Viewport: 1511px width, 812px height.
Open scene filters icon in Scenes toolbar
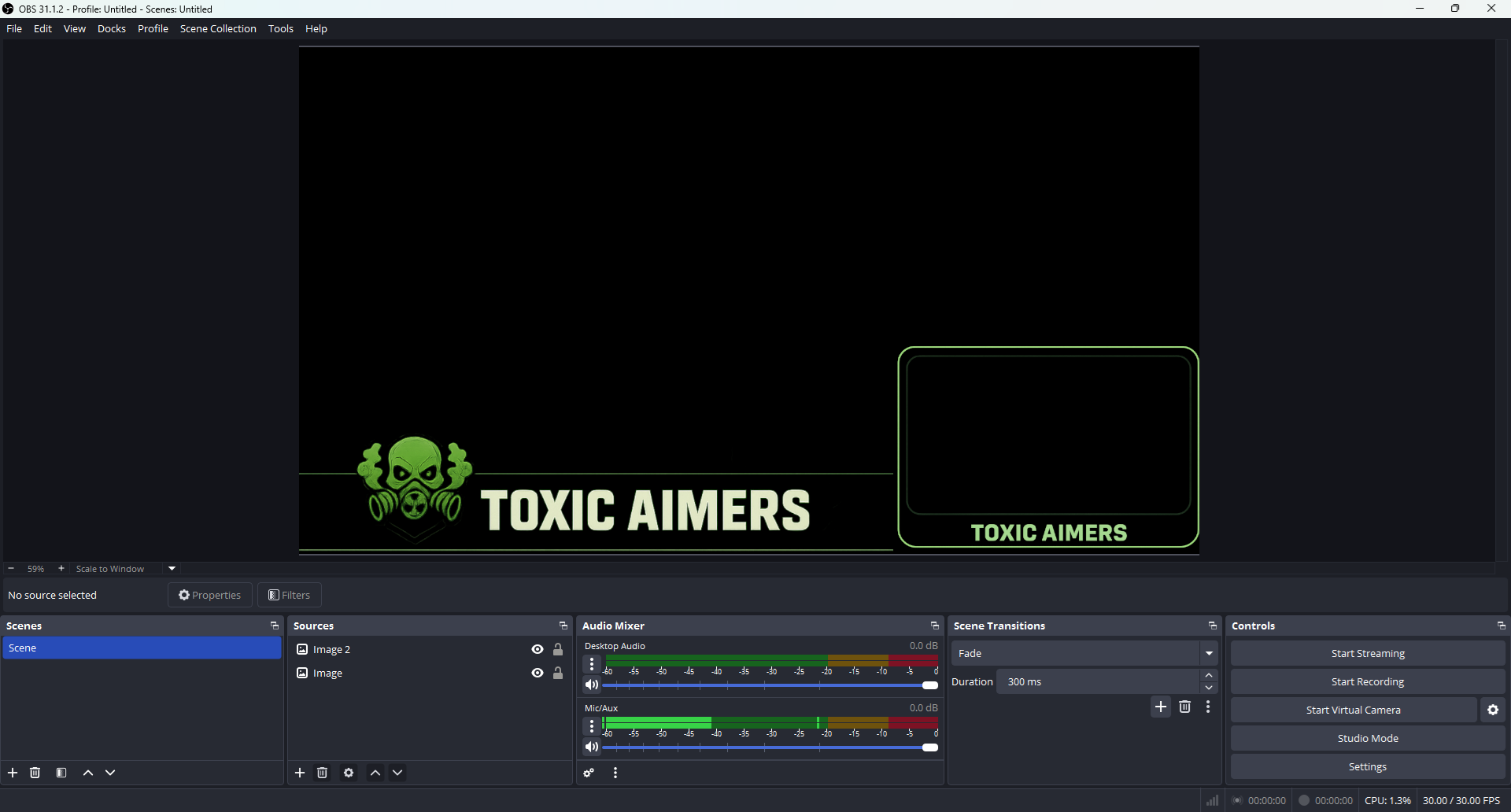[61, 773]
